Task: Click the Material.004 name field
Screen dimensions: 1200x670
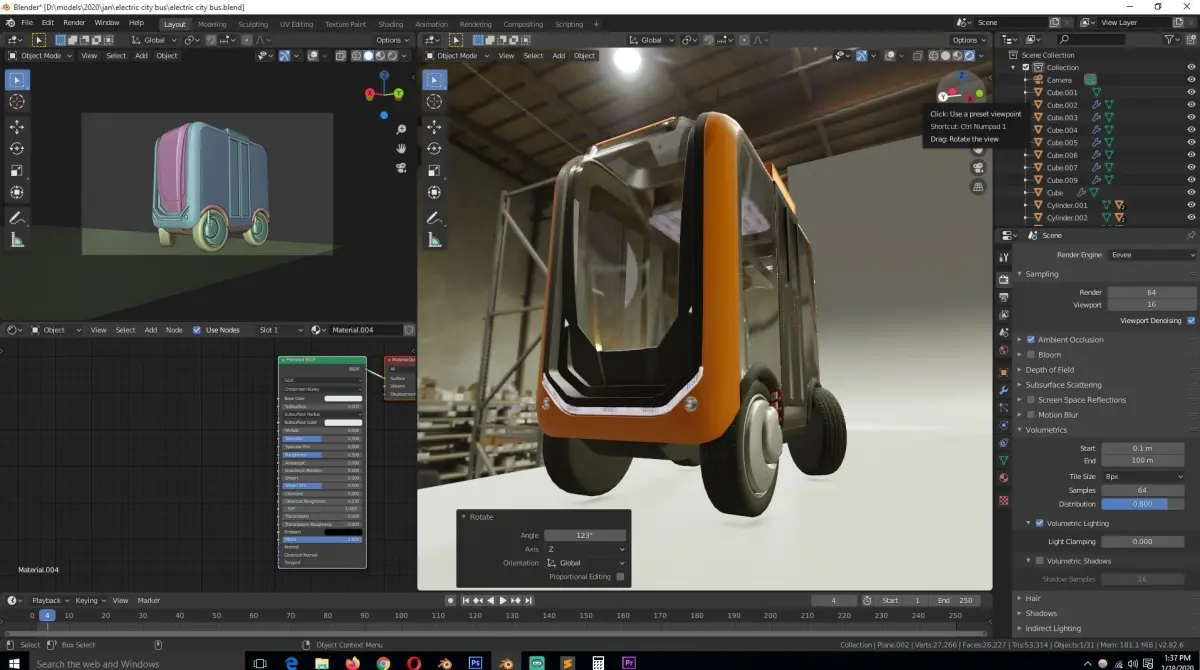Action: click(x=366, y=329)
